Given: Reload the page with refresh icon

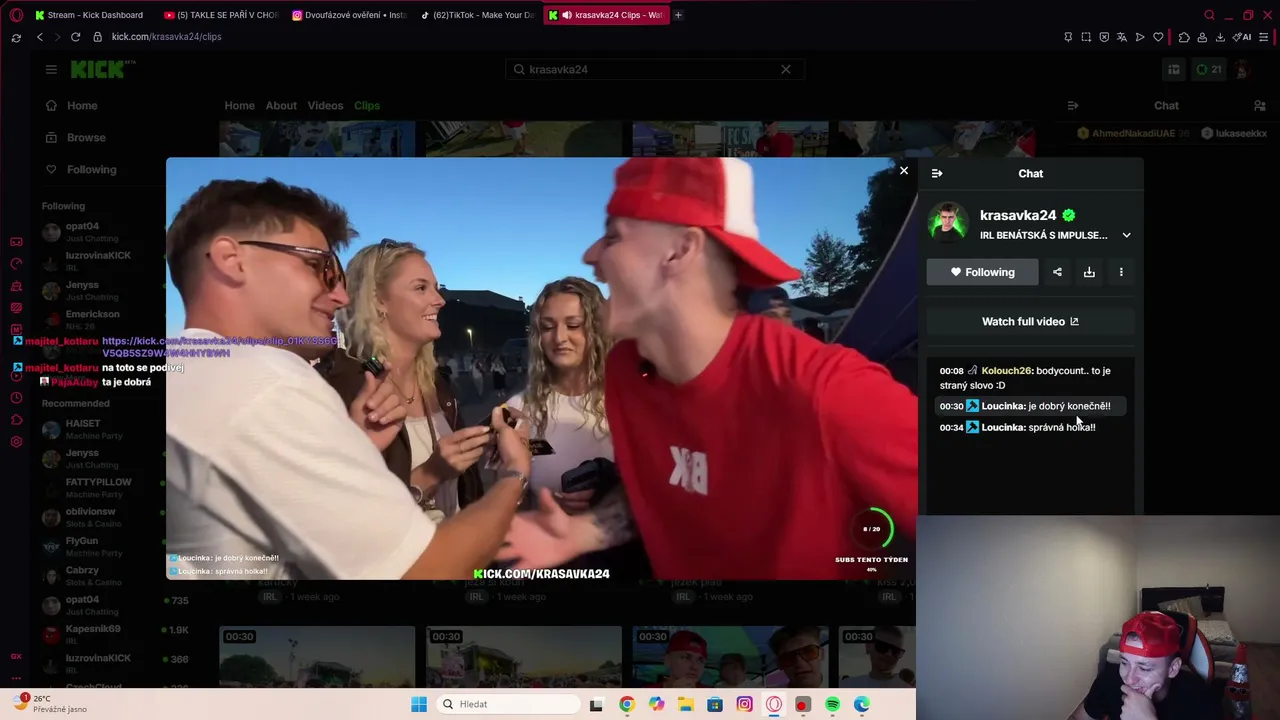Looking at the screenshot, I should click(x=75, y=37).
